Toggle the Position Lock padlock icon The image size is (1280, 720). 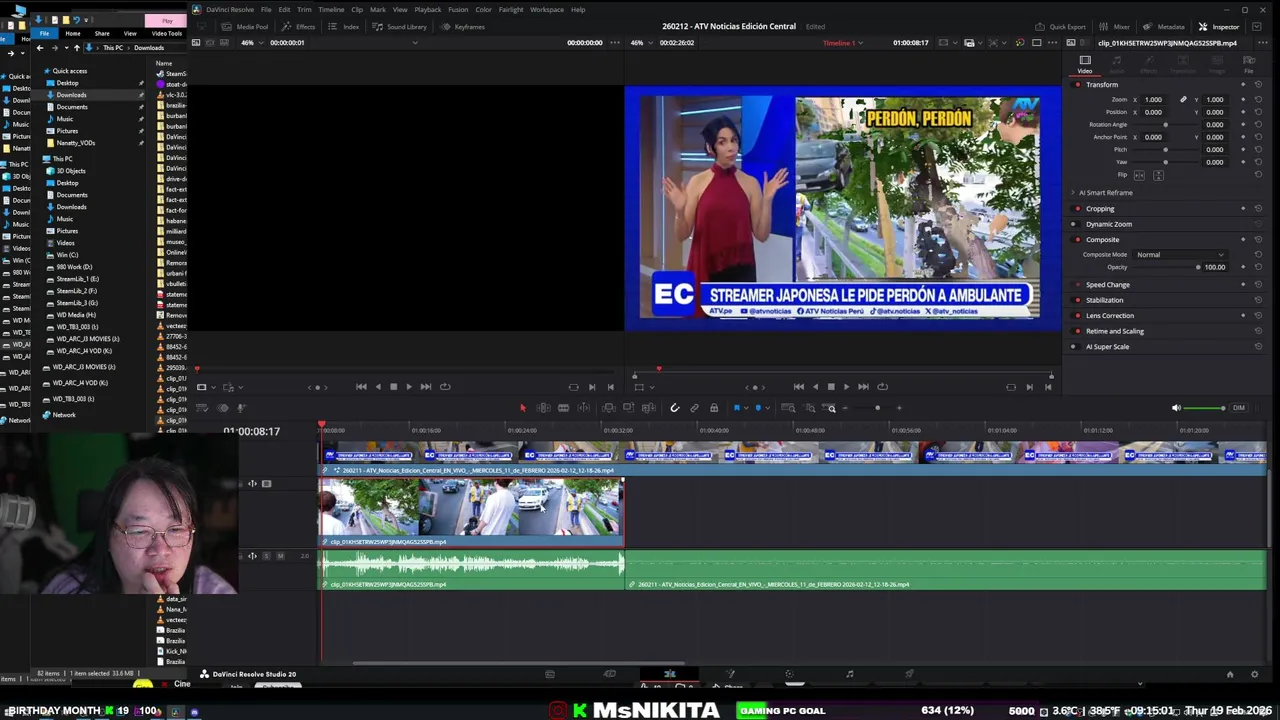(714, 408)
